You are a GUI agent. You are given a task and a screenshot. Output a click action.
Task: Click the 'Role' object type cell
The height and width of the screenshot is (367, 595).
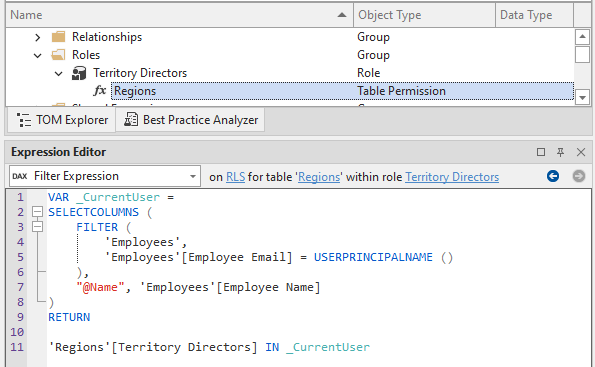coord(368,73)
